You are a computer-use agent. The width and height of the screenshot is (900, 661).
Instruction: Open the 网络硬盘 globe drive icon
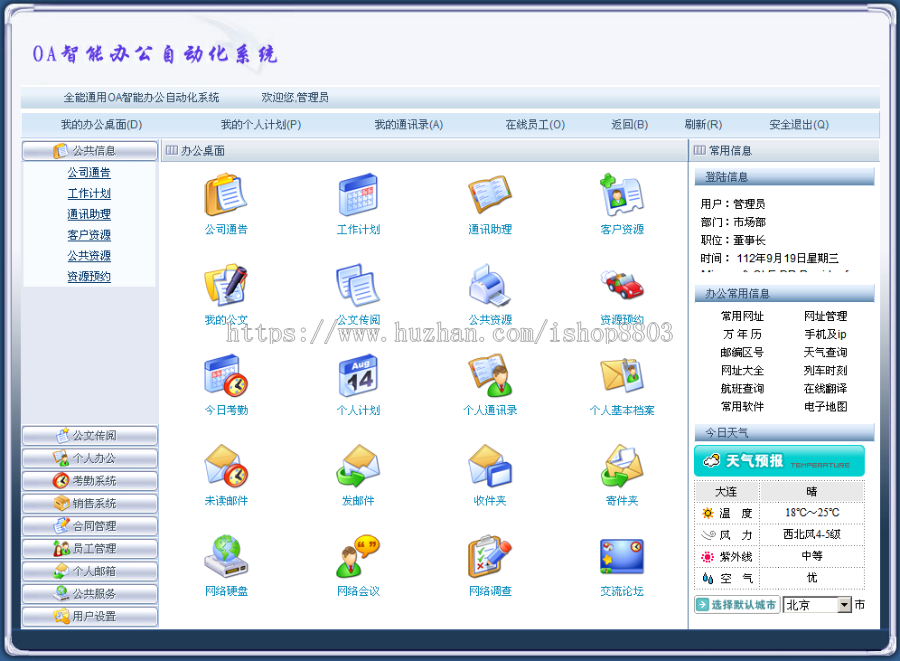pyautogui.click(x=226, y=557)
